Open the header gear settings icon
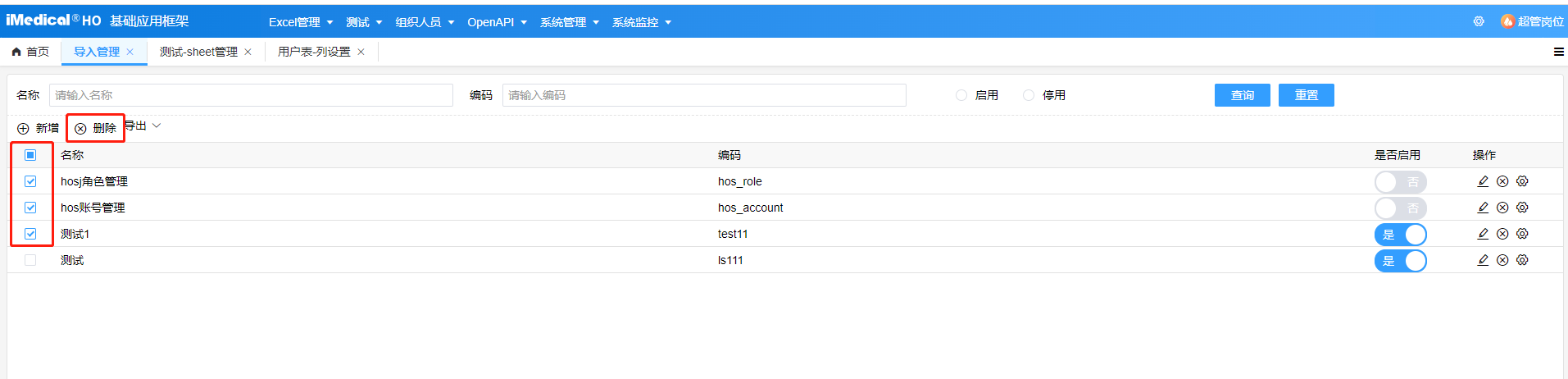This screenshot has height=379, width=1568. pyautogui.click(x=1479, y=21)
